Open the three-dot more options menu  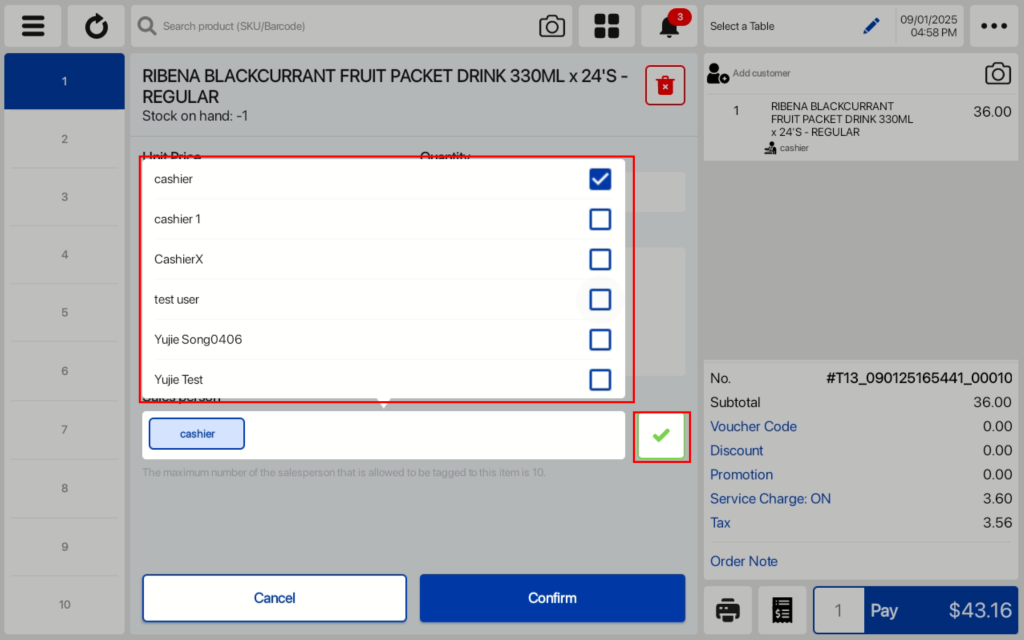pyautogui.click(x=993, y=26)
